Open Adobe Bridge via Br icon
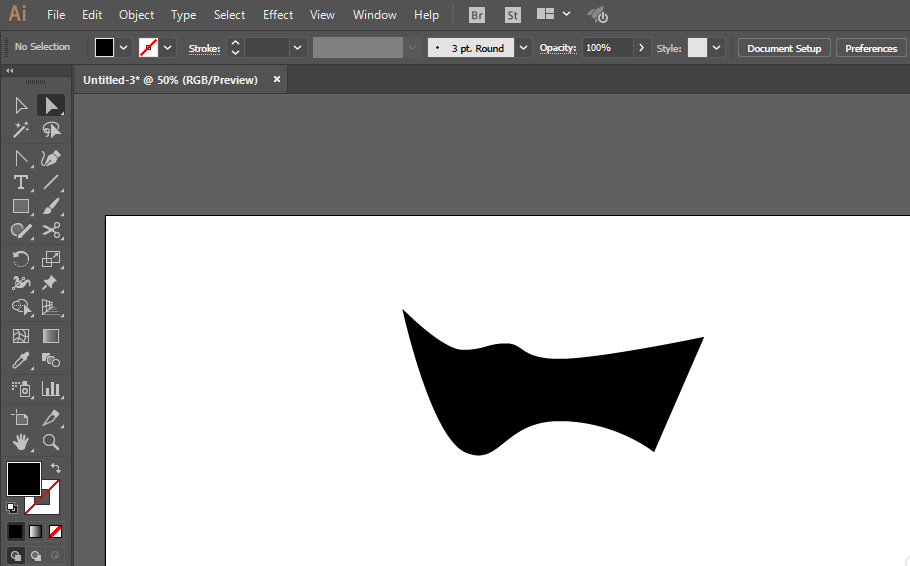This screenshot has height=566, width=910. tap(477, 15)
